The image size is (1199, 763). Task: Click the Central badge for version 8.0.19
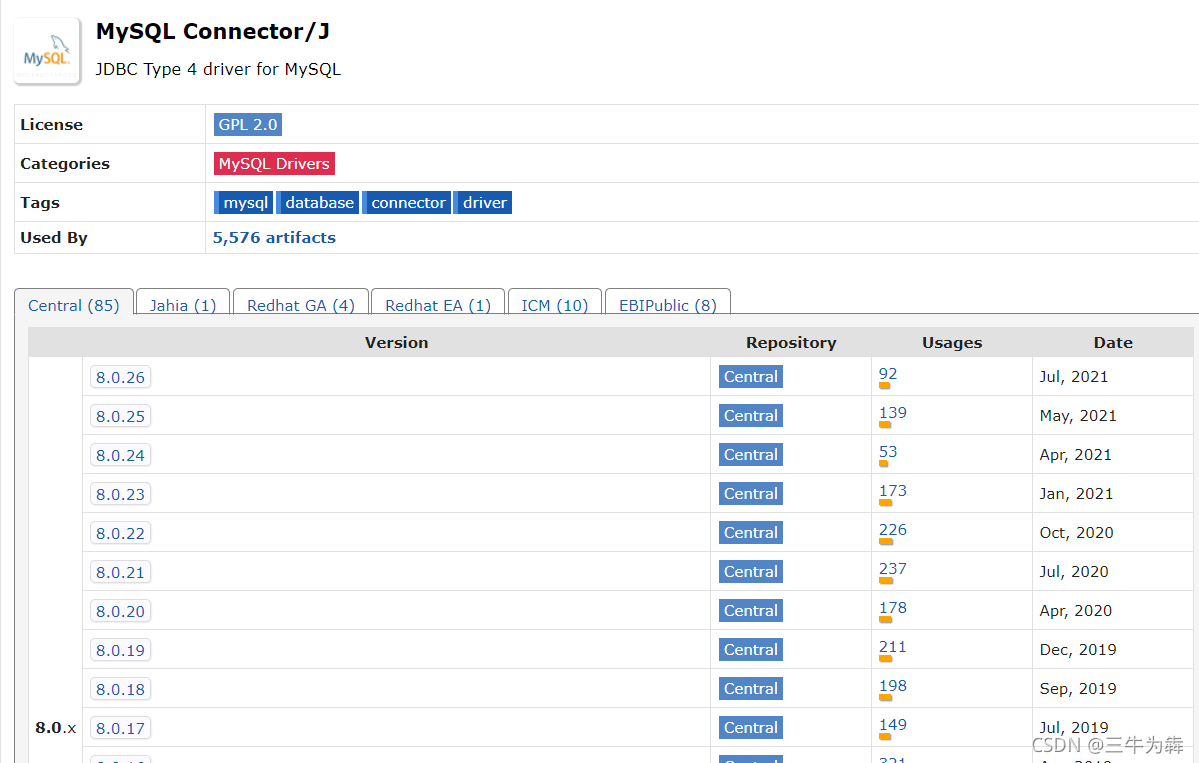coord(751,649)
